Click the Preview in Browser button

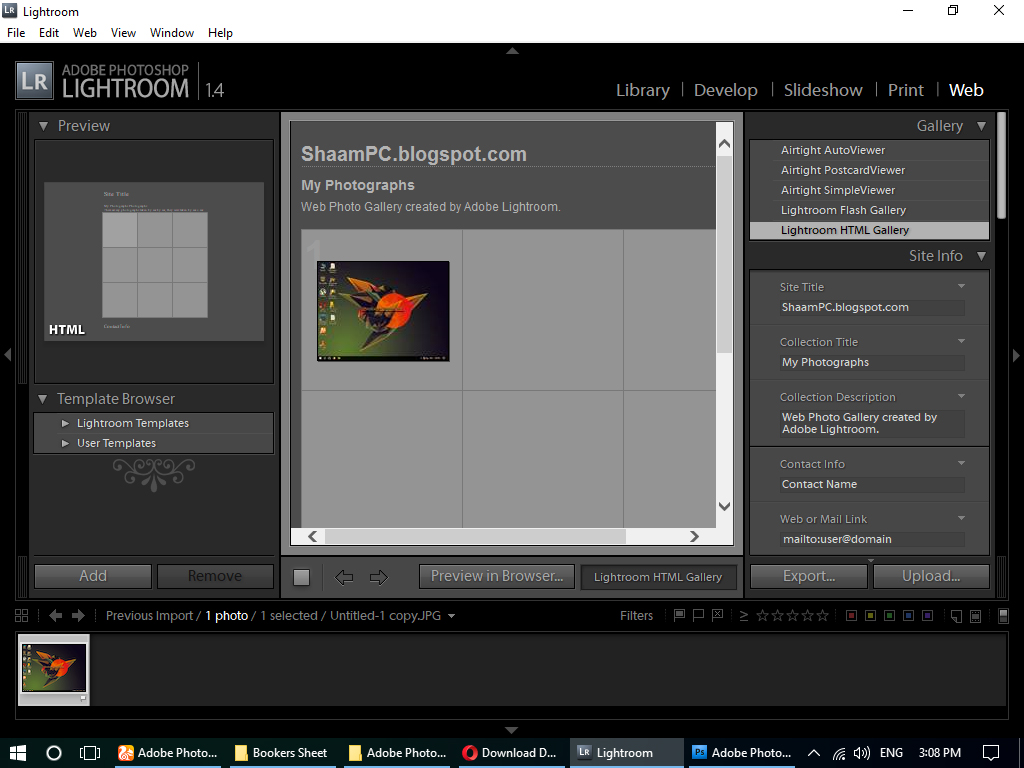tap(497, 576)
